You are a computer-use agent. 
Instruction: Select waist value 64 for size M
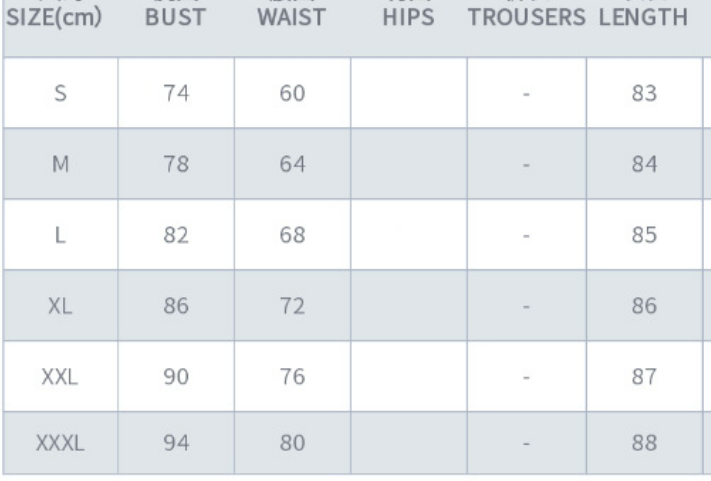pyautogui.click(x=291, y=164)
